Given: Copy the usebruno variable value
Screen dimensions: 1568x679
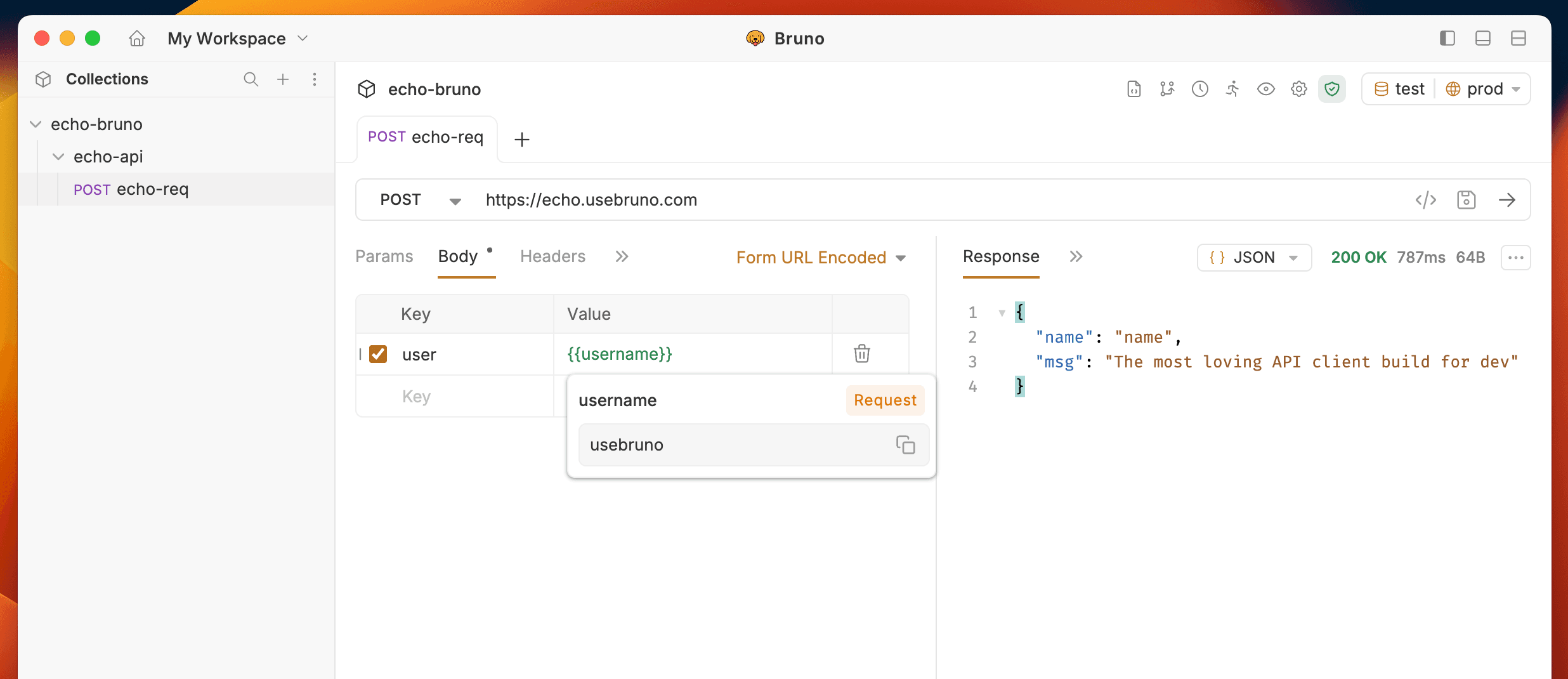Looking at the screenshot, I should [905, 445].
